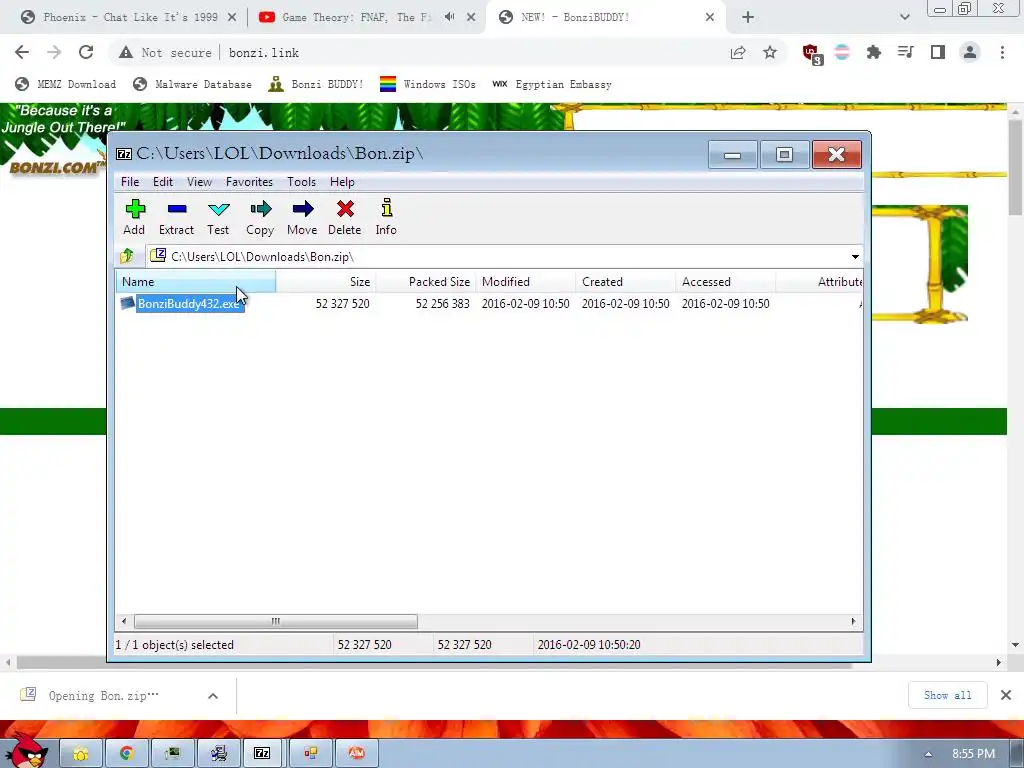Reload the bonzi.link page
1024x768 pixels.
tap(86, 52)
